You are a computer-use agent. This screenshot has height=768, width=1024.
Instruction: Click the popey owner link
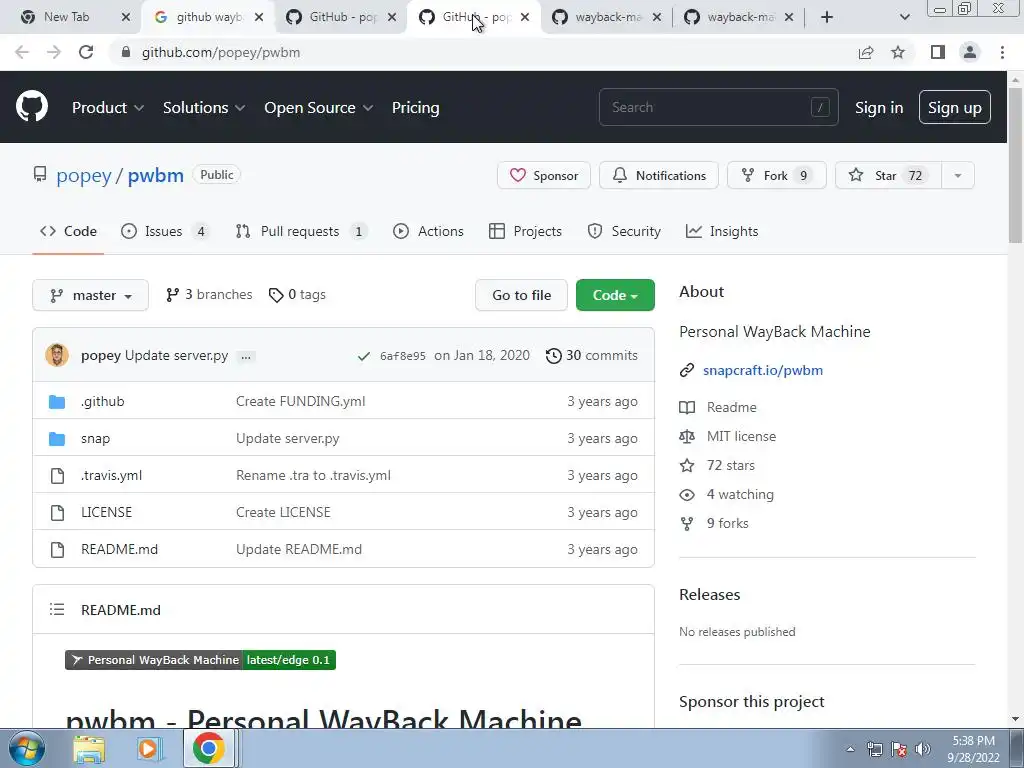(84, 176)
